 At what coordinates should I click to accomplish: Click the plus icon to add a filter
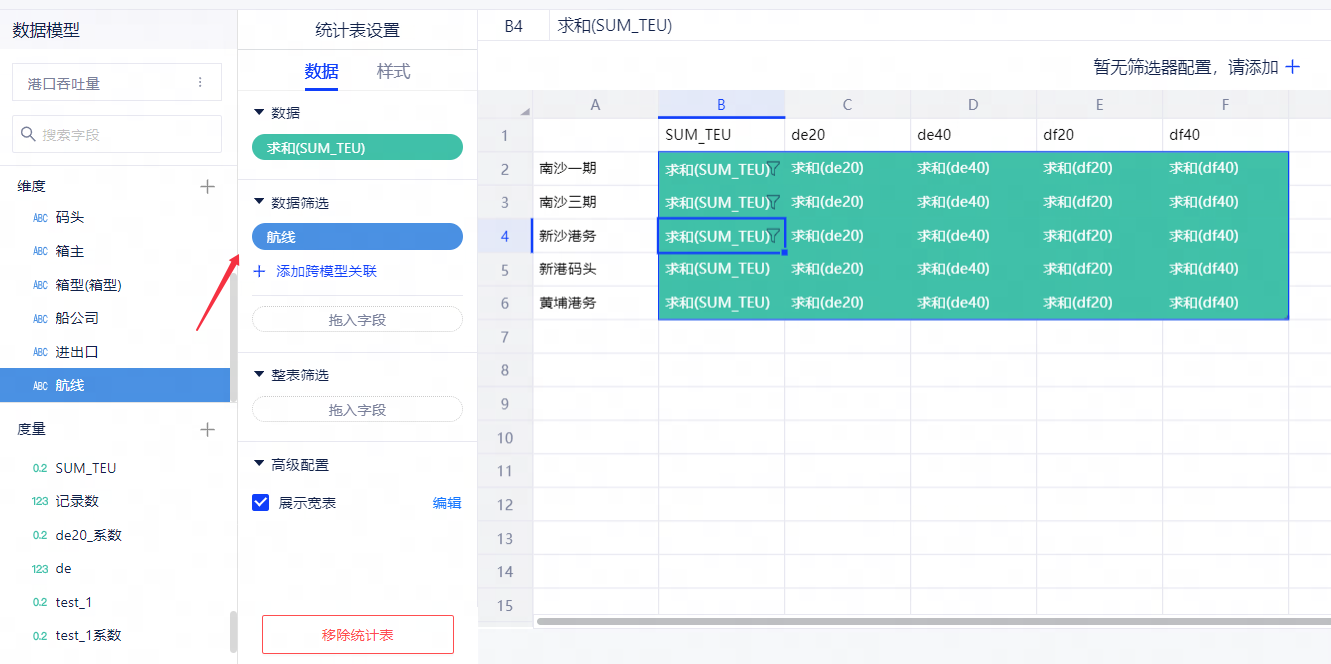[1292, 67]
